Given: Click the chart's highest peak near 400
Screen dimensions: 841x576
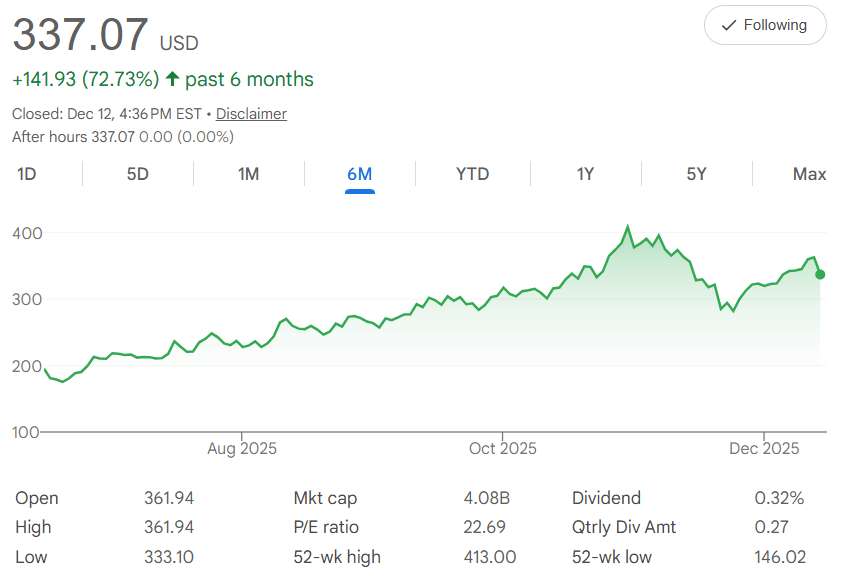Looking at the screenshot, I should pos(628,228).
